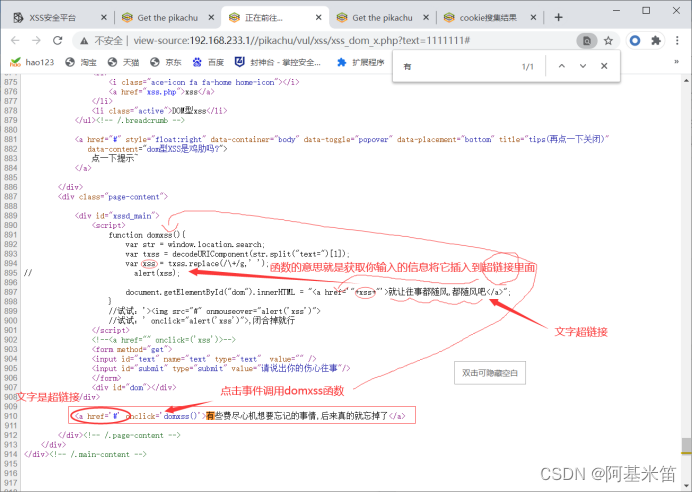Viewport: 692px width, 492px height.
Task: Go forward to next page
Action: (x=36, y=41)
